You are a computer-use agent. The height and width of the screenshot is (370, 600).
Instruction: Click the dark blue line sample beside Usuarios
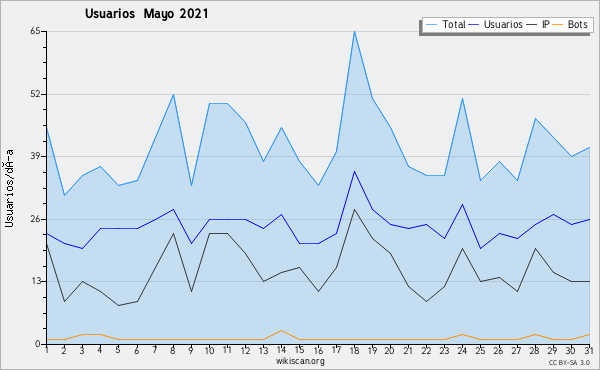(474, 25)
